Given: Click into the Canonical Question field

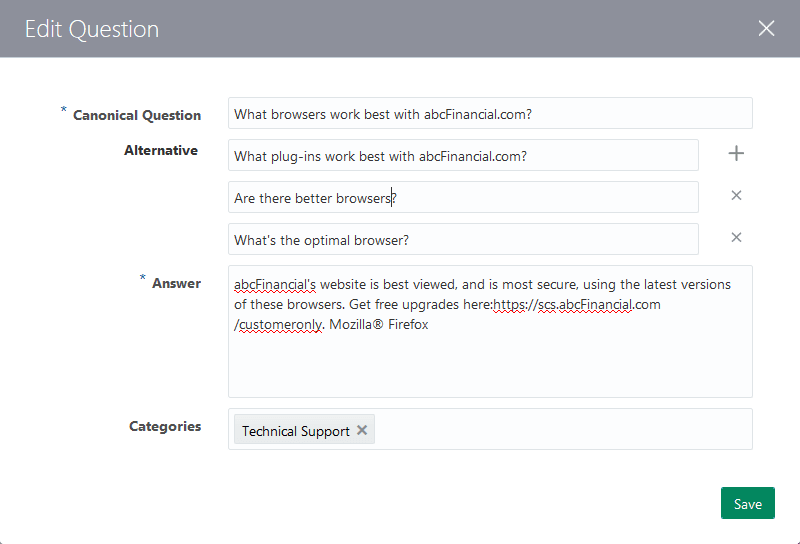Looking at the screenshot, I should point(490,114).
